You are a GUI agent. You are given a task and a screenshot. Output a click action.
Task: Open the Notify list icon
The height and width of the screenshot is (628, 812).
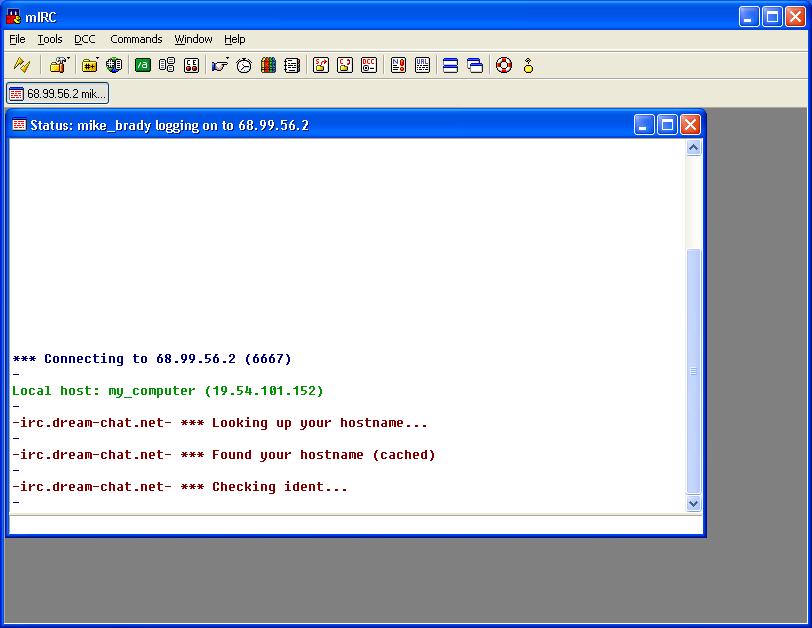click(x=398, y=65)
